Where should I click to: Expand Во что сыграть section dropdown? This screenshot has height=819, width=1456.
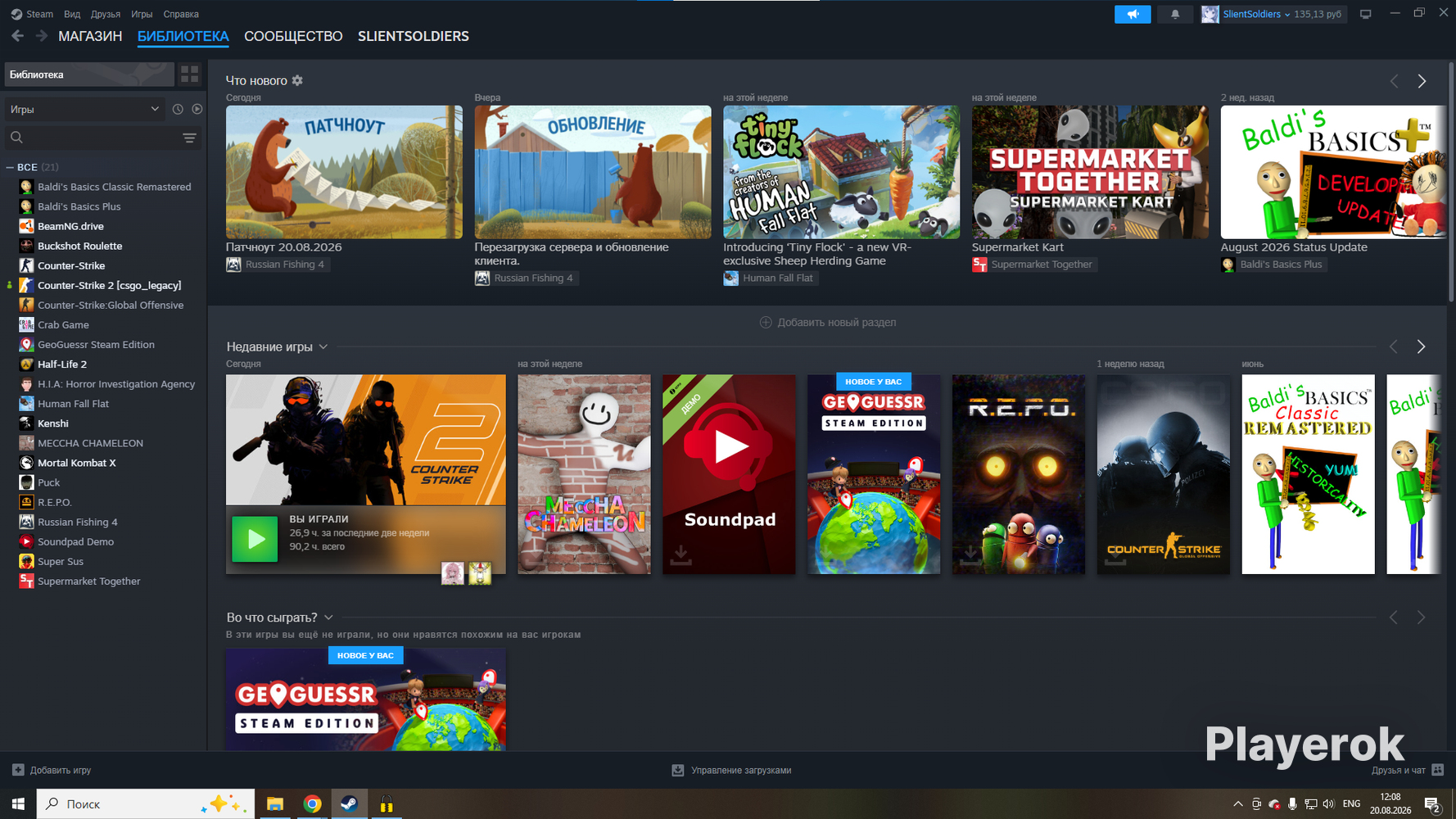(328, 618)
